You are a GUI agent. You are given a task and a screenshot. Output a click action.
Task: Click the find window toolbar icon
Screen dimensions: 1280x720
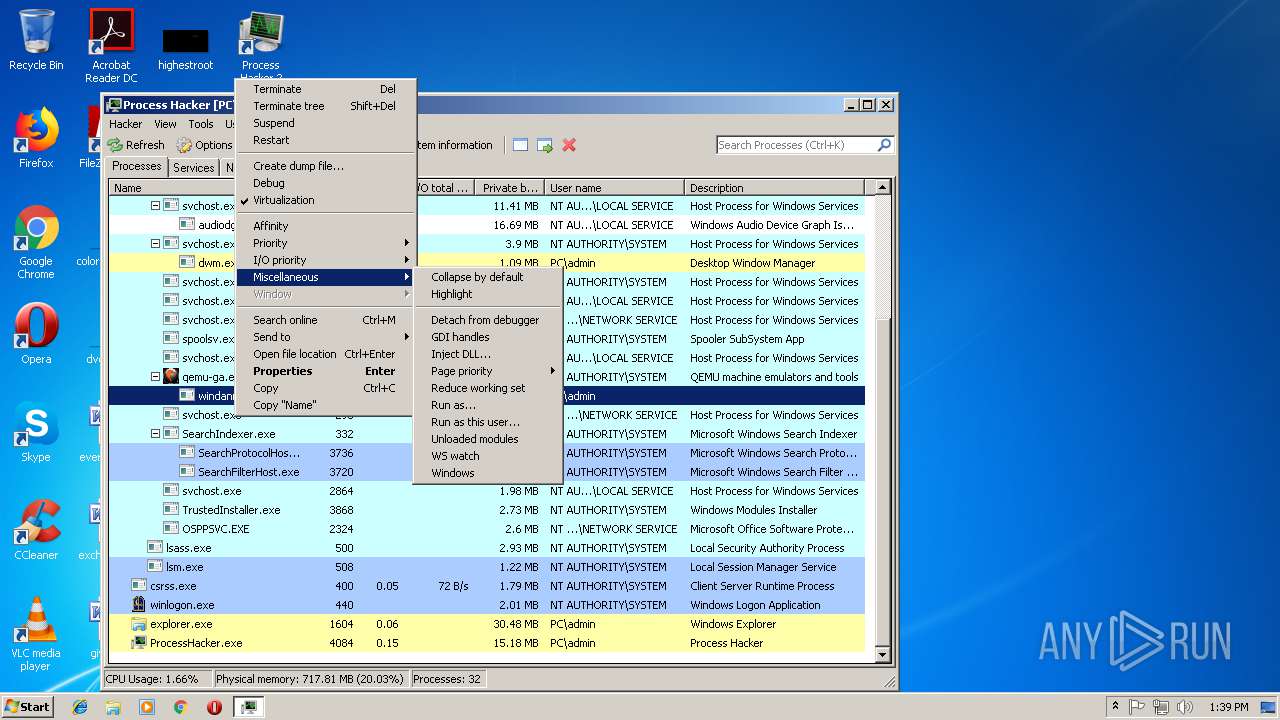pos(520,145)
